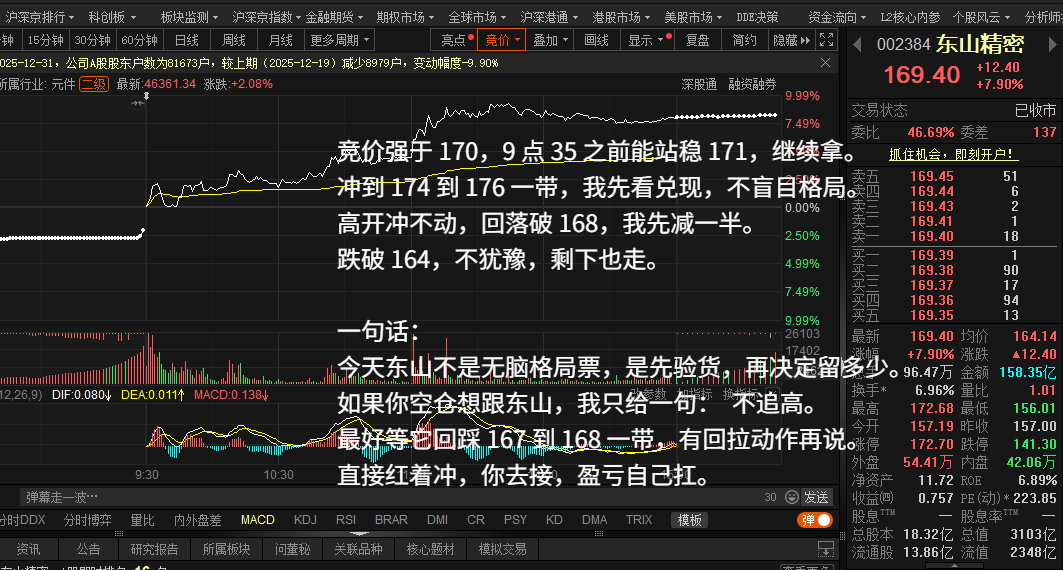Select the MACD indicator tab

[258, 520]
